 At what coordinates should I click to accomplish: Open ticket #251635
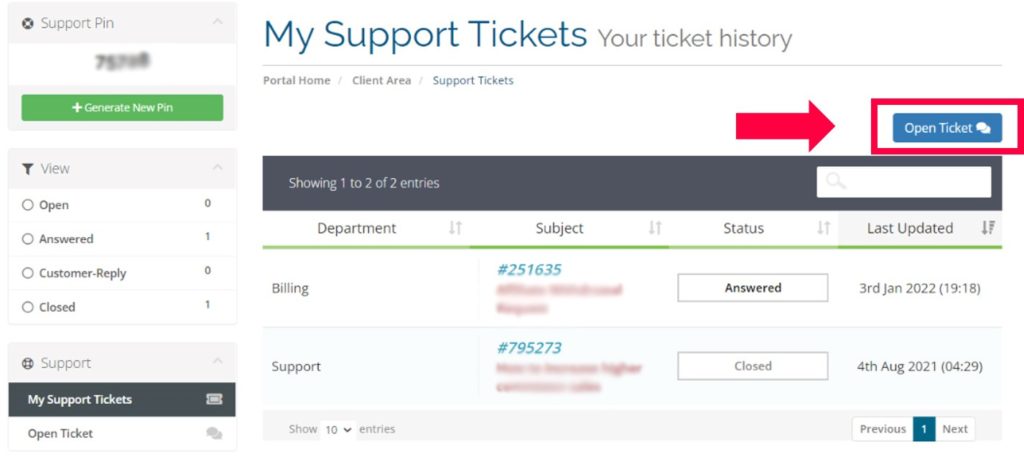pyautogui.click(x=529, y=270)
